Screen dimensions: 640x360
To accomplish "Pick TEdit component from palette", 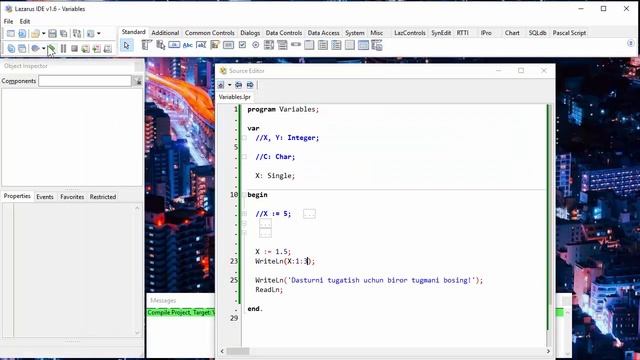I will pyautogui.click(x=201, y=45).
